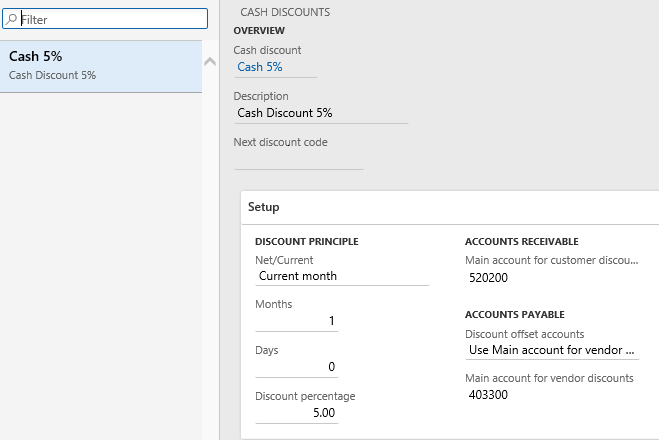Open the Discount offset accounts dropdown
This screenshot has height=440, width=659.
552,350
